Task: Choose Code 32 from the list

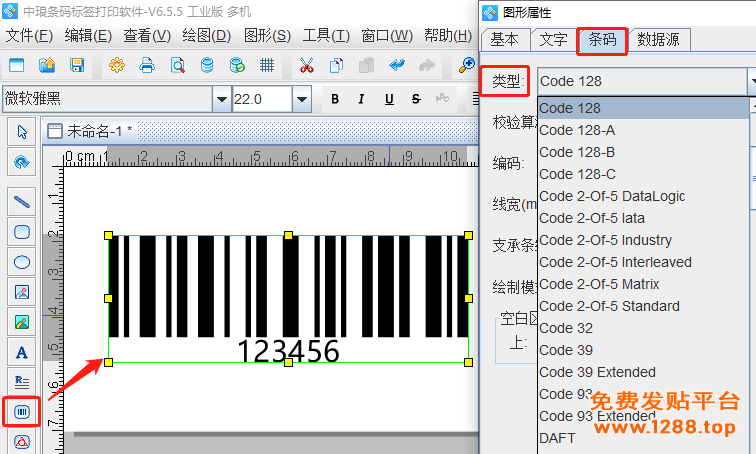Action: tap(644, 328)
